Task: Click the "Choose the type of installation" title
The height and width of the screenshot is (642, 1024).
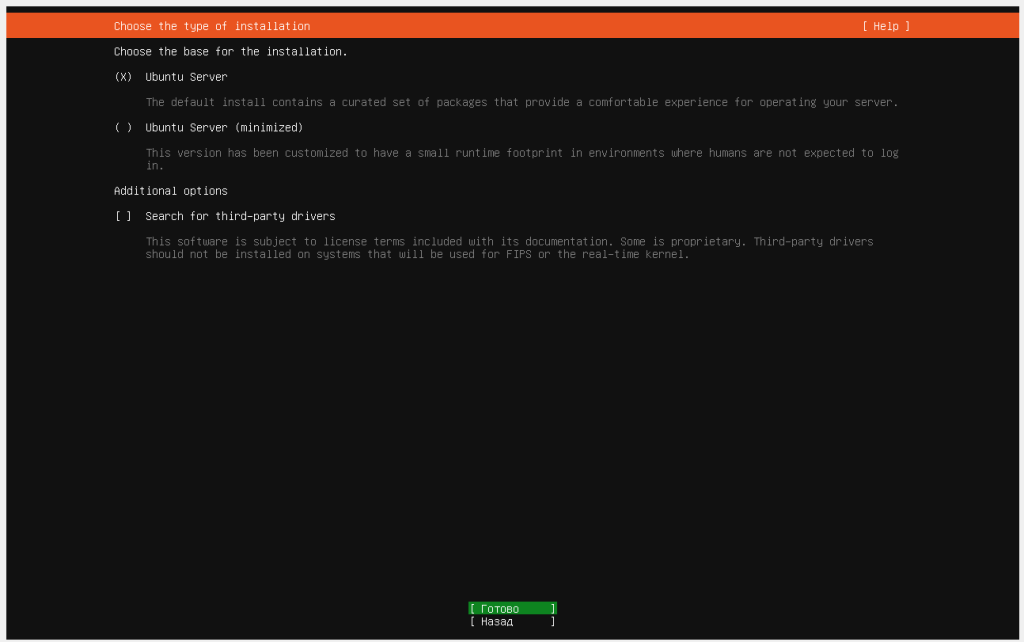Action: [212, 26]
